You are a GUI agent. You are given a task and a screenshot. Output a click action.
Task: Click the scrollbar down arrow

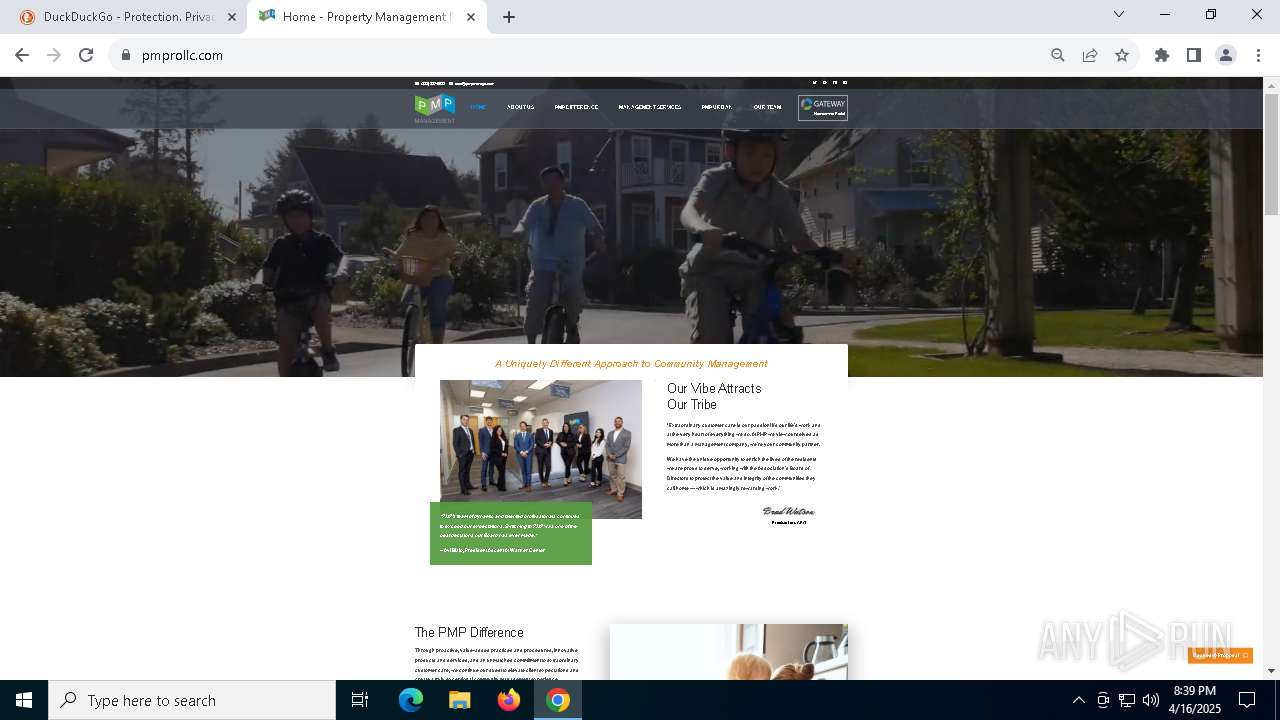tap(1271, 670)
